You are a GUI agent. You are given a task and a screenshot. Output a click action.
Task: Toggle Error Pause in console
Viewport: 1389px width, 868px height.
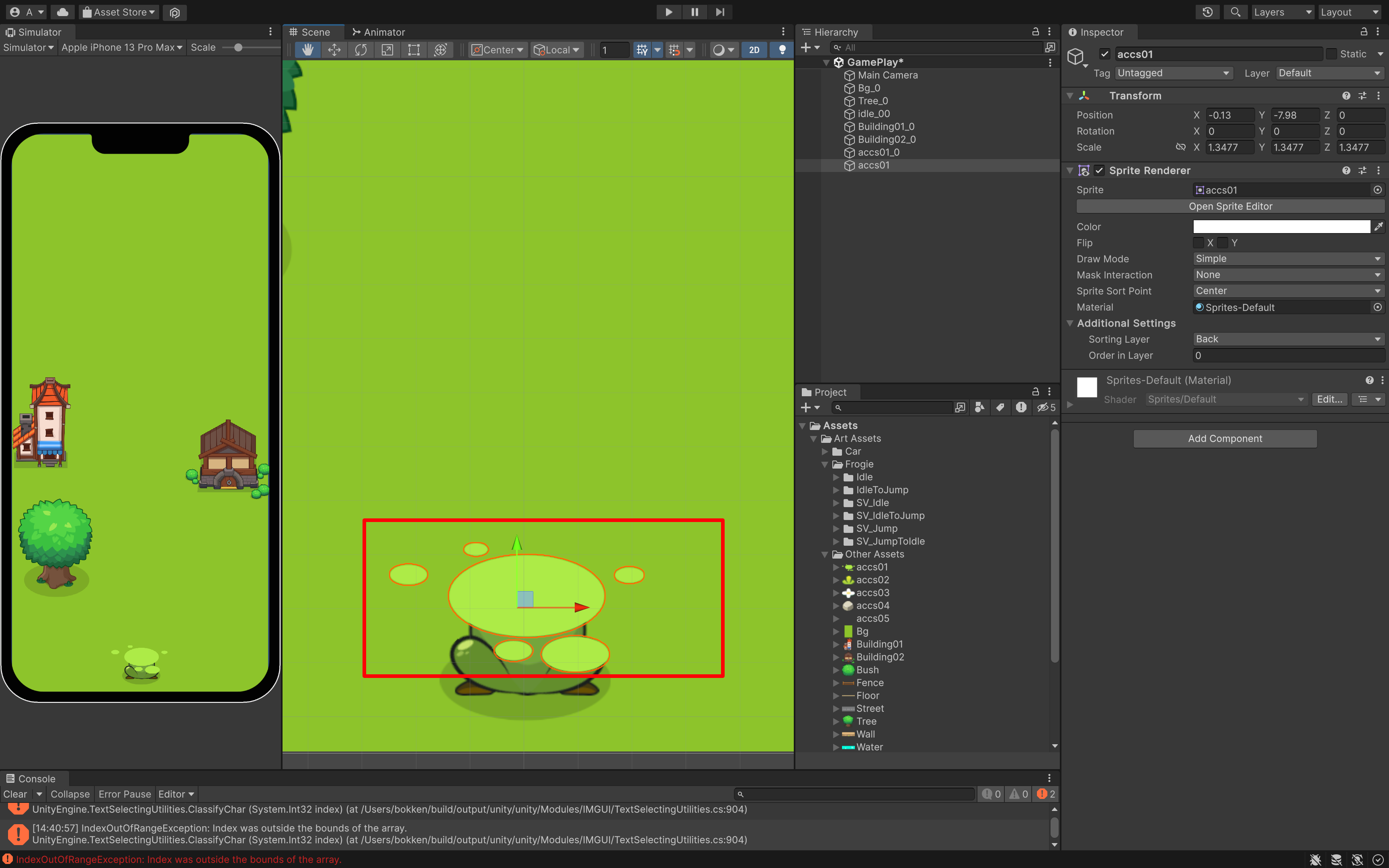(125, 794)
